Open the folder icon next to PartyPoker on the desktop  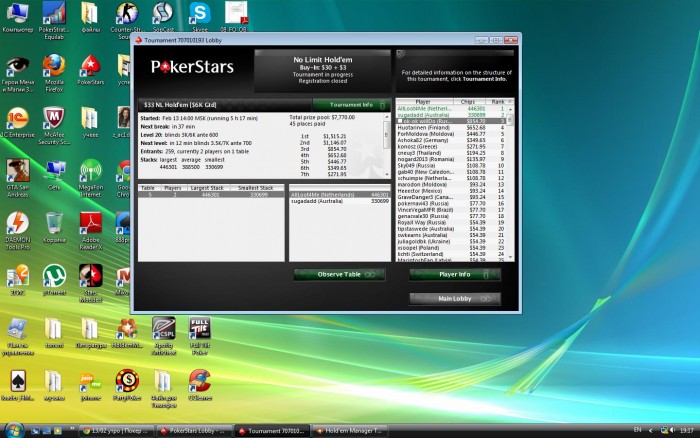pos(163,388)
